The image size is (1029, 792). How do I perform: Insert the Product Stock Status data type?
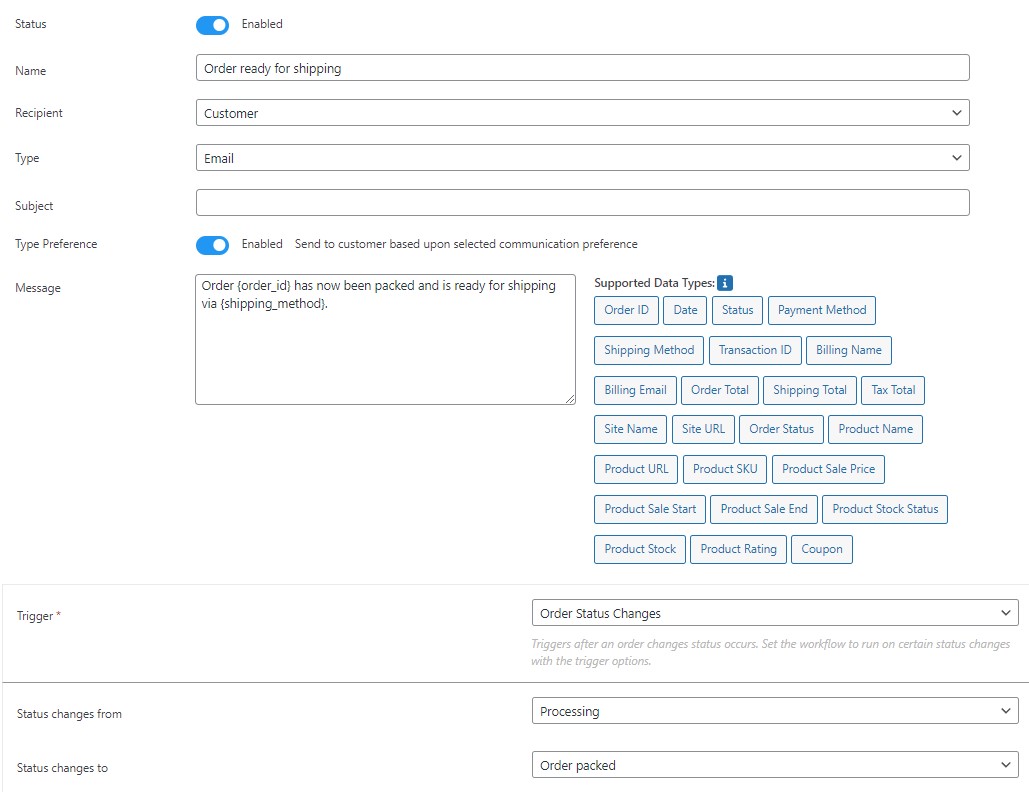[x=884, y=509]
